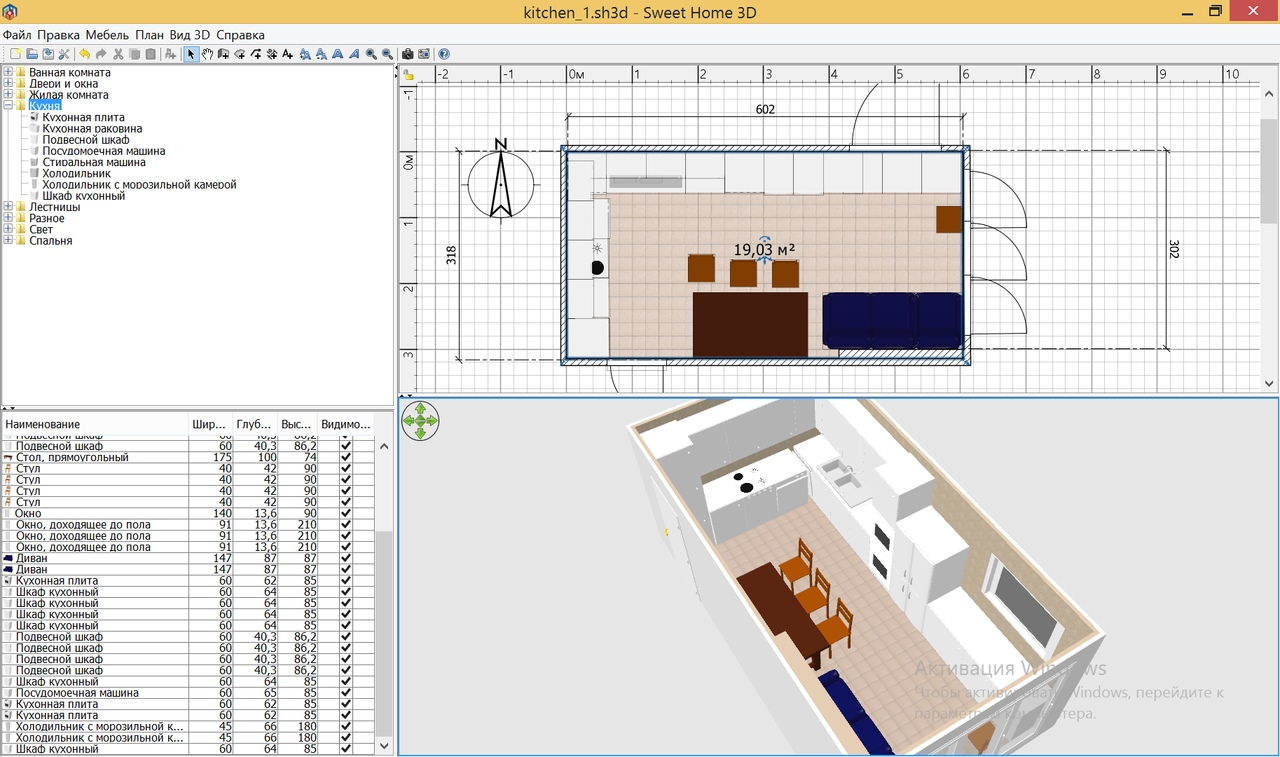Activate the Pan hand tool

click(207, 54)
